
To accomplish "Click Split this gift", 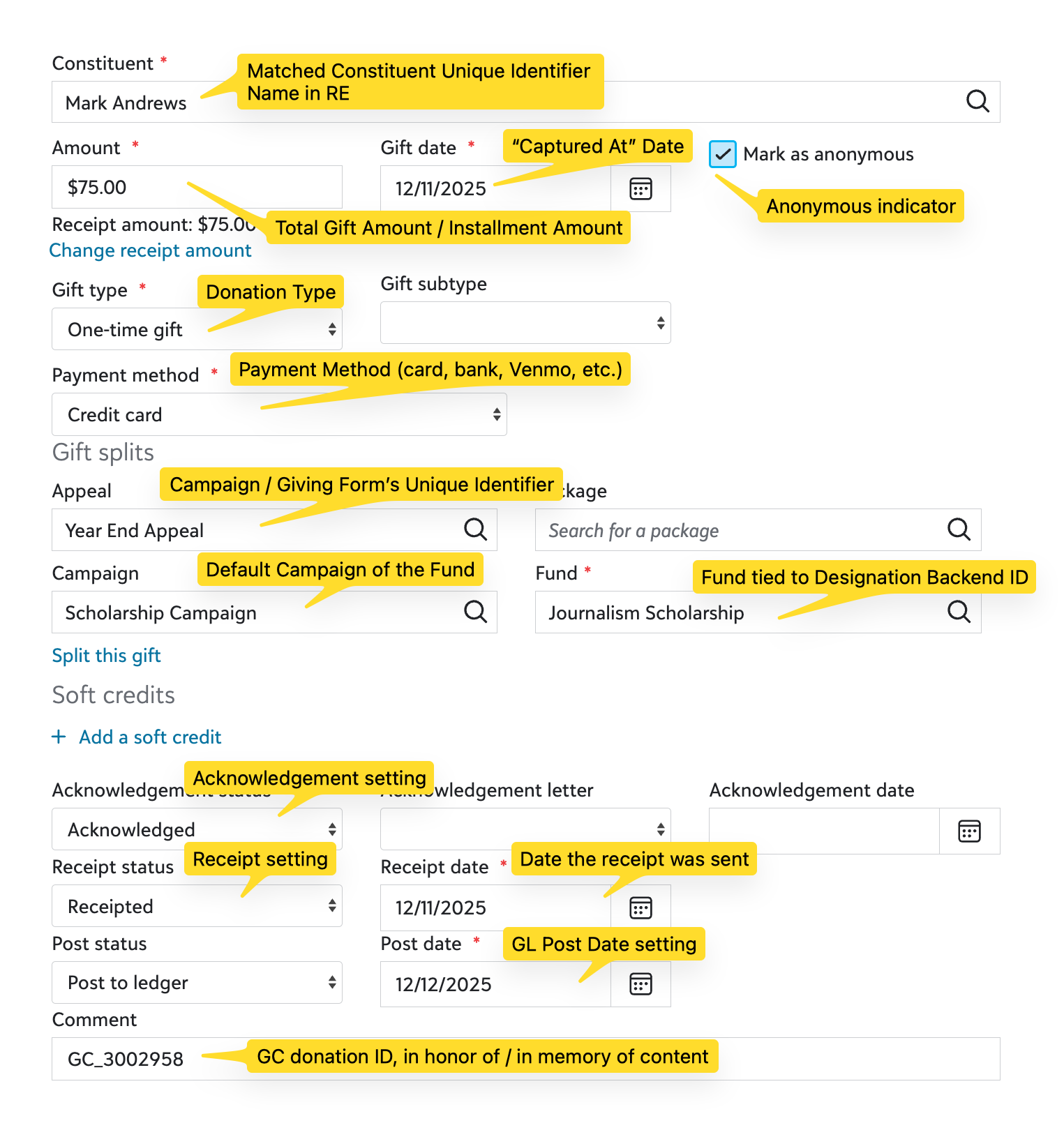I will point(106,656).
